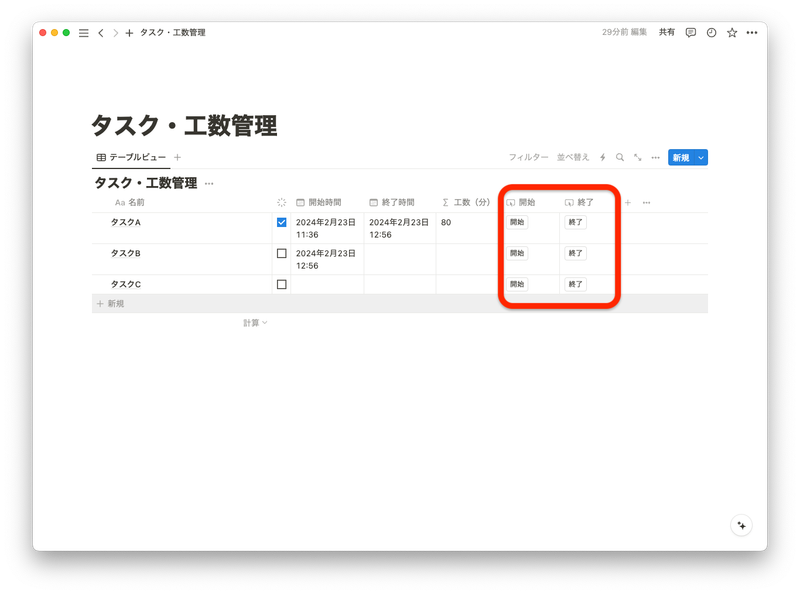The width and height of the screenshot is (800, 594).
Task: Open the 計算 calculation dropdown below the table
Action: click(x=255, y=321)
